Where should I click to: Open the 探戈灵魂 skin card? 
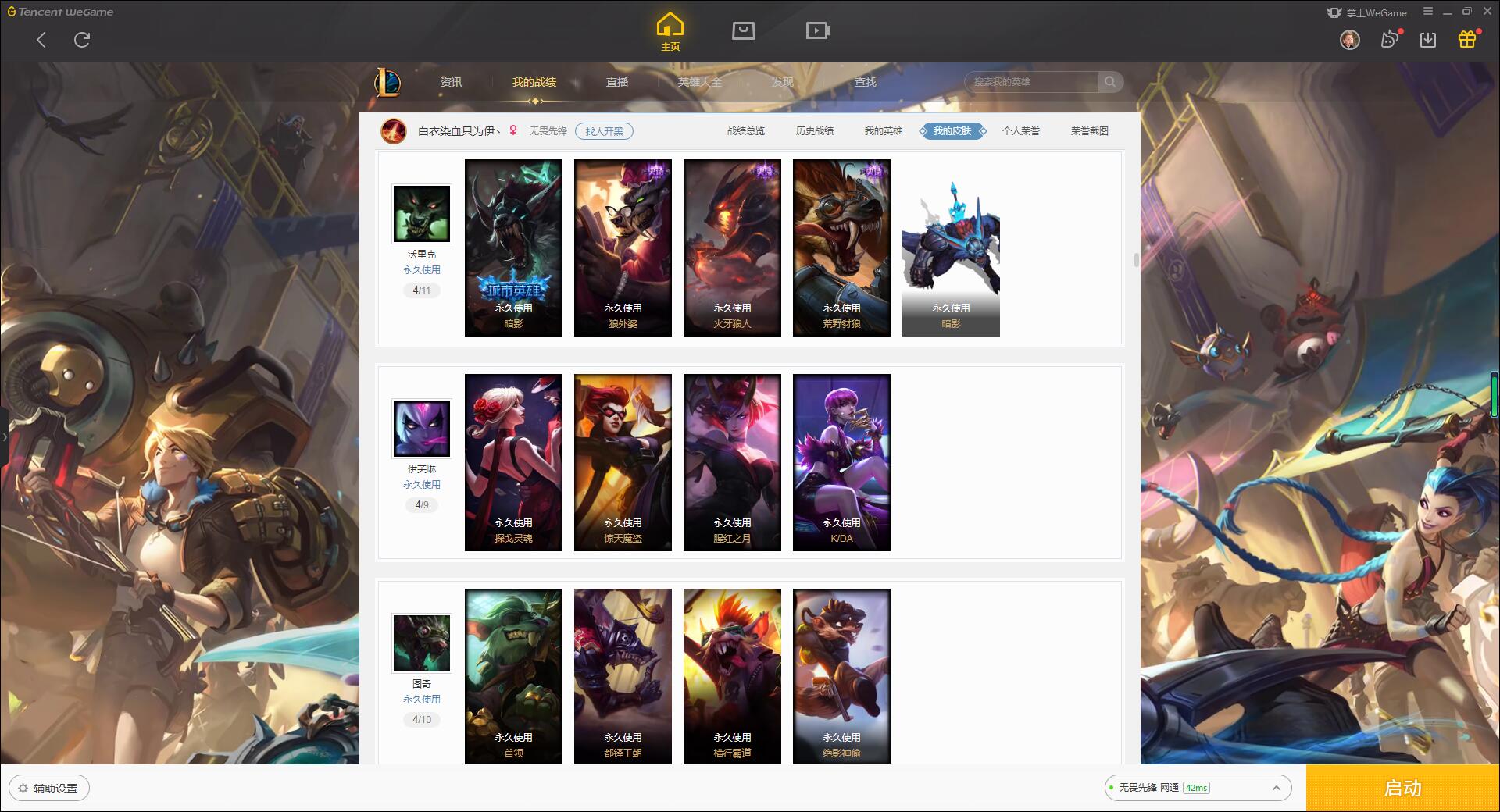(x=513, y=463)
